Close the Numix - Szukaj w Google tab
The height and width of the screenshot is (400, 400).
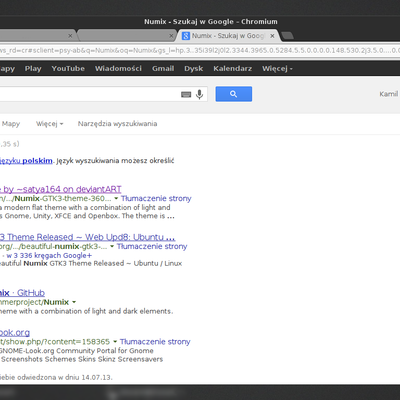click(272, 36)
